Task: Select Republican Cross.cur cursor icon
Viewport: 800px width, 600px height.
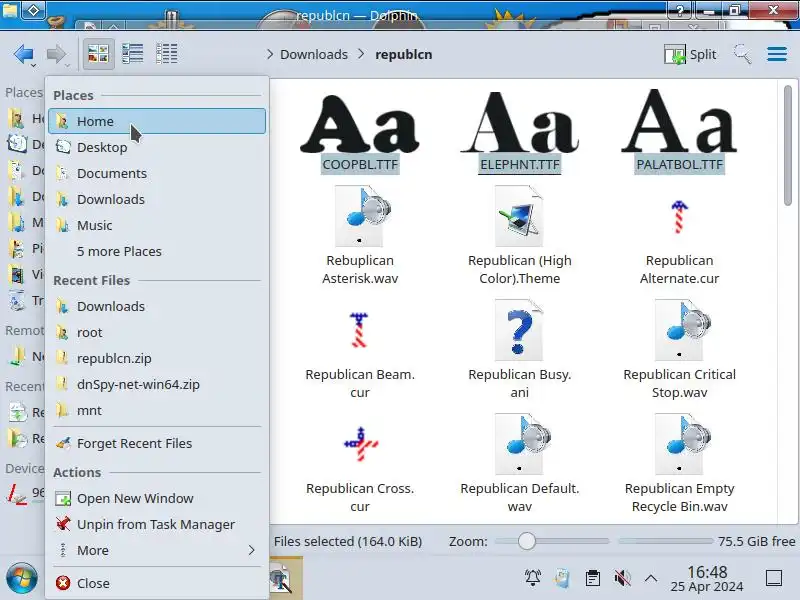Action: click(x=361, y=444)
